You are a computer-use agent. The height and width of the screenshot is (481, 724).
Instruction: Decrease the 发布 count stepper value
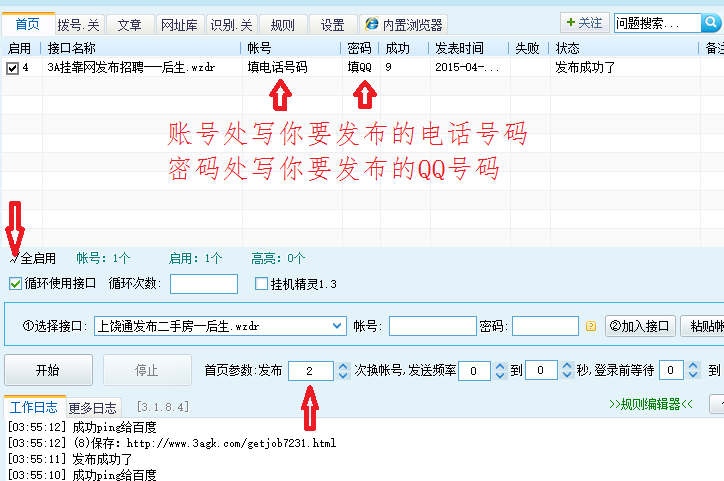pyautogui.click(x=343, y=375)
